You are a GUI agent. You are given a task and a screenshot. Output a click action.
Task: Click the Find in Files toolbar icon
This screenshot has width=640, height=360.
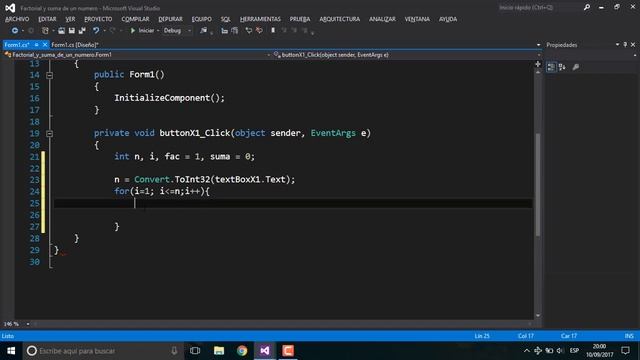(203, 31)
